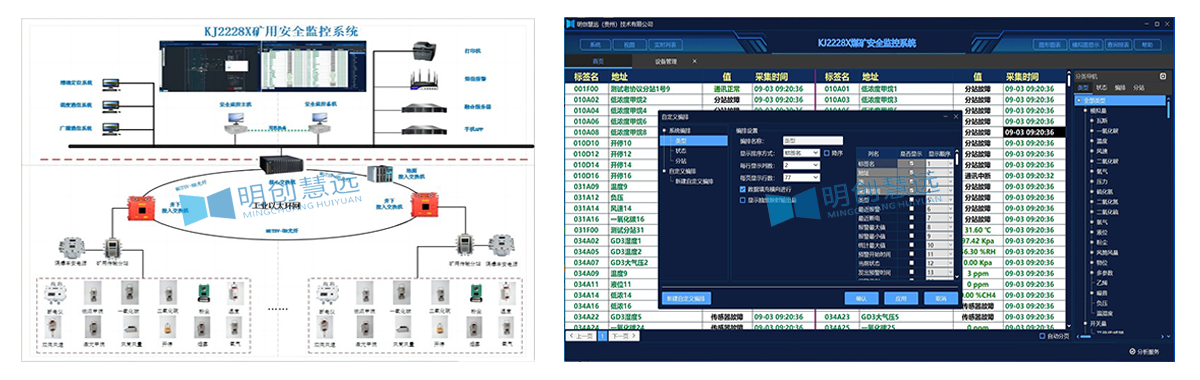Toggle the 数据填充横向进行 checkbox
This screenshot has width=1200, height=380.
coord(743,189)
